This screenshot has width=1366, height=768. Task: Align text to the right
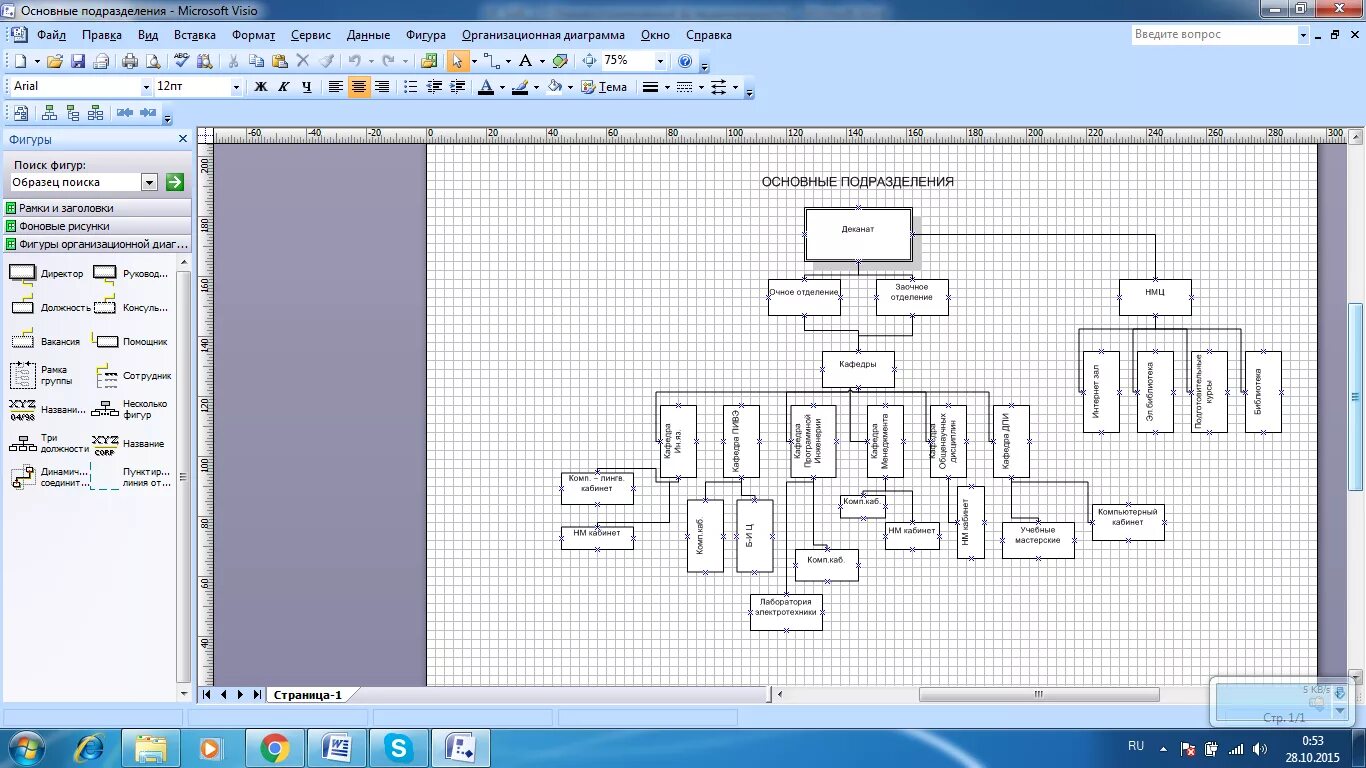(x=381, y=87)
